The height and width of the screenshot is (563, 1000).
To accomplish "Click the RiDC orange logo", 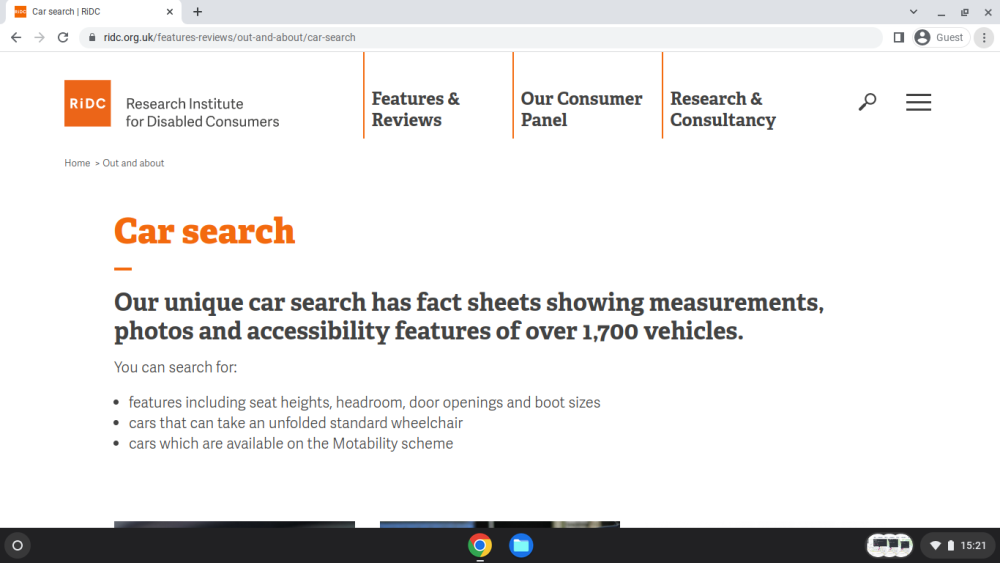I will pyautogui.click(x=87, y=103).
